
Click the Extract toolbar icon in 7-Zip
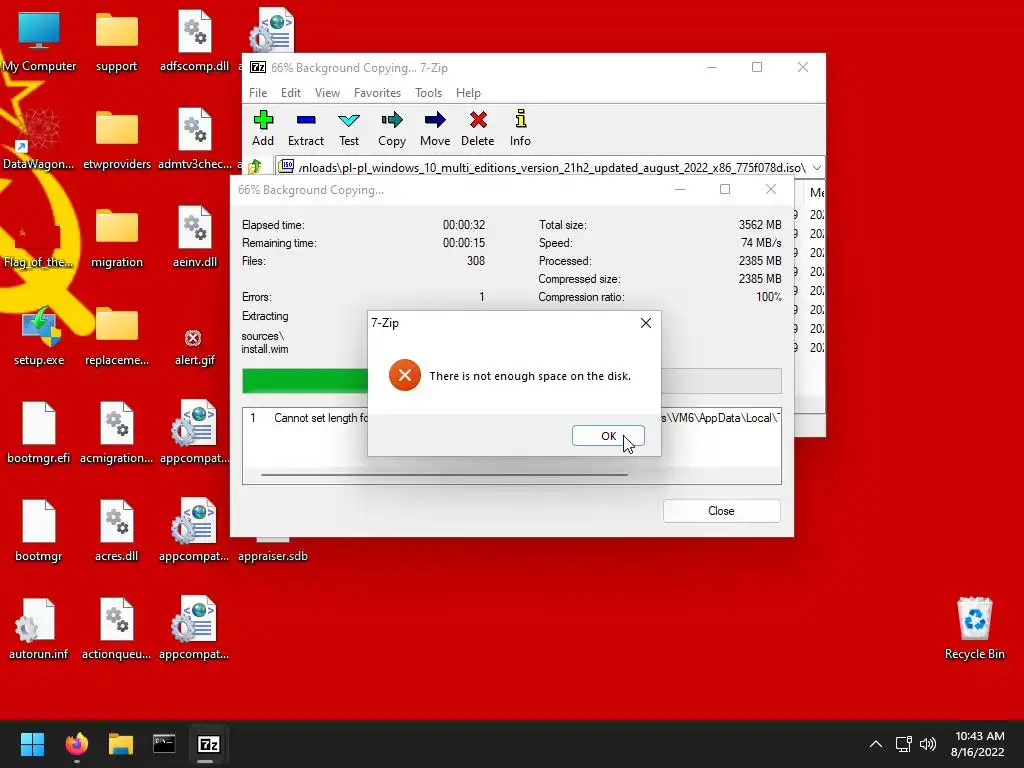pos(306,129)
